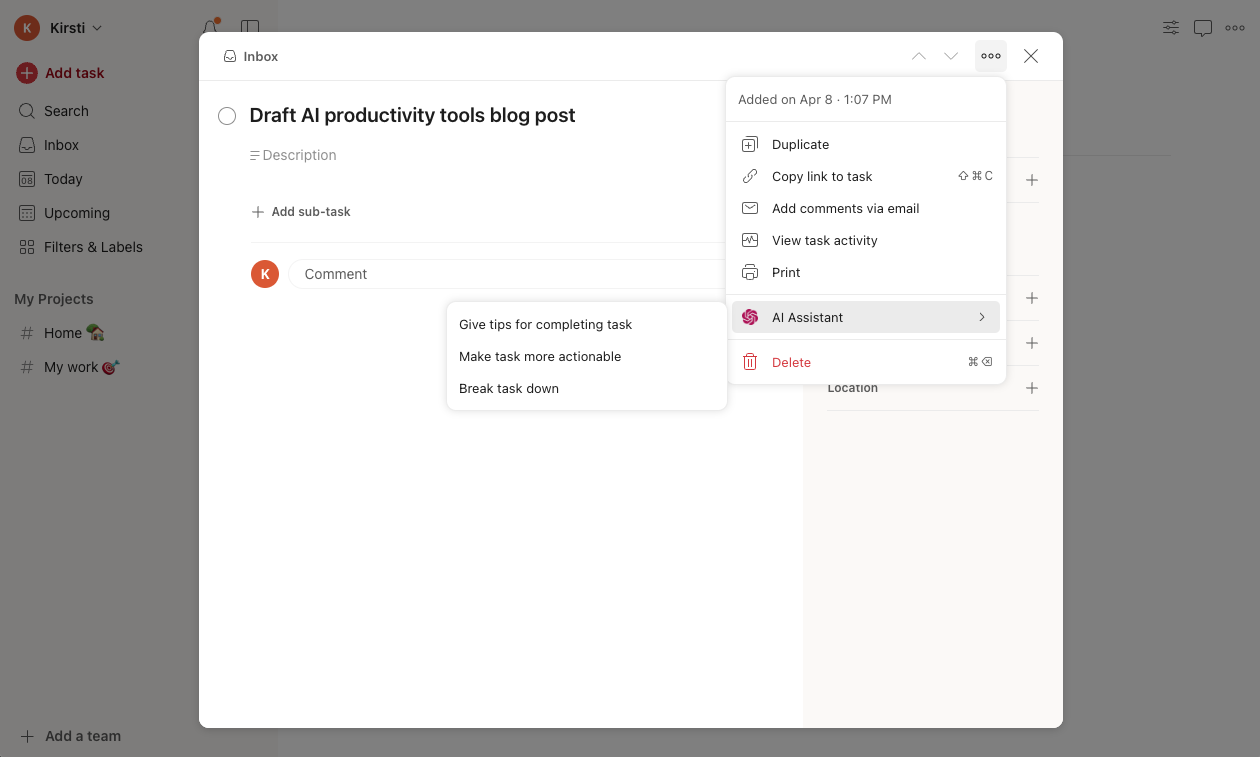Open View task activity
The height and width of the screenshot is (757, 1260).
[x=823, y=240]
